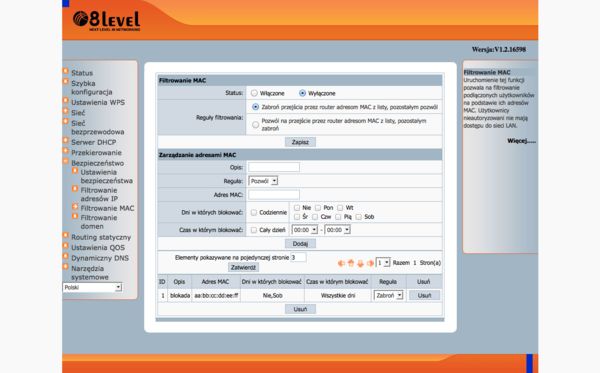Screen dimensions: 600x373
Task: Tick the Czw day checkbox
Action: click(x=315, y=217)
